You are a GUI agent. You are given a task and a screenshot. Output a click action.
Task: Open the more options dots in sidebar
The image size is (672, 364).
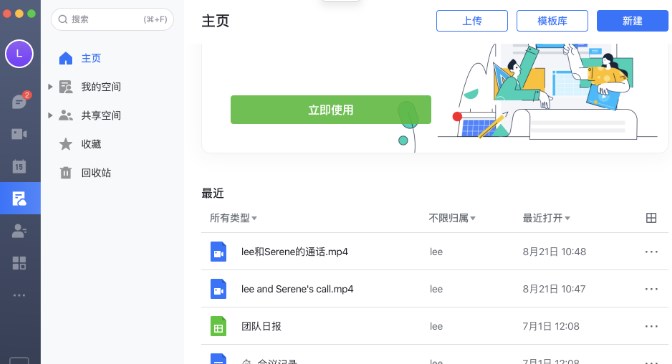click(x=19, y=295)
